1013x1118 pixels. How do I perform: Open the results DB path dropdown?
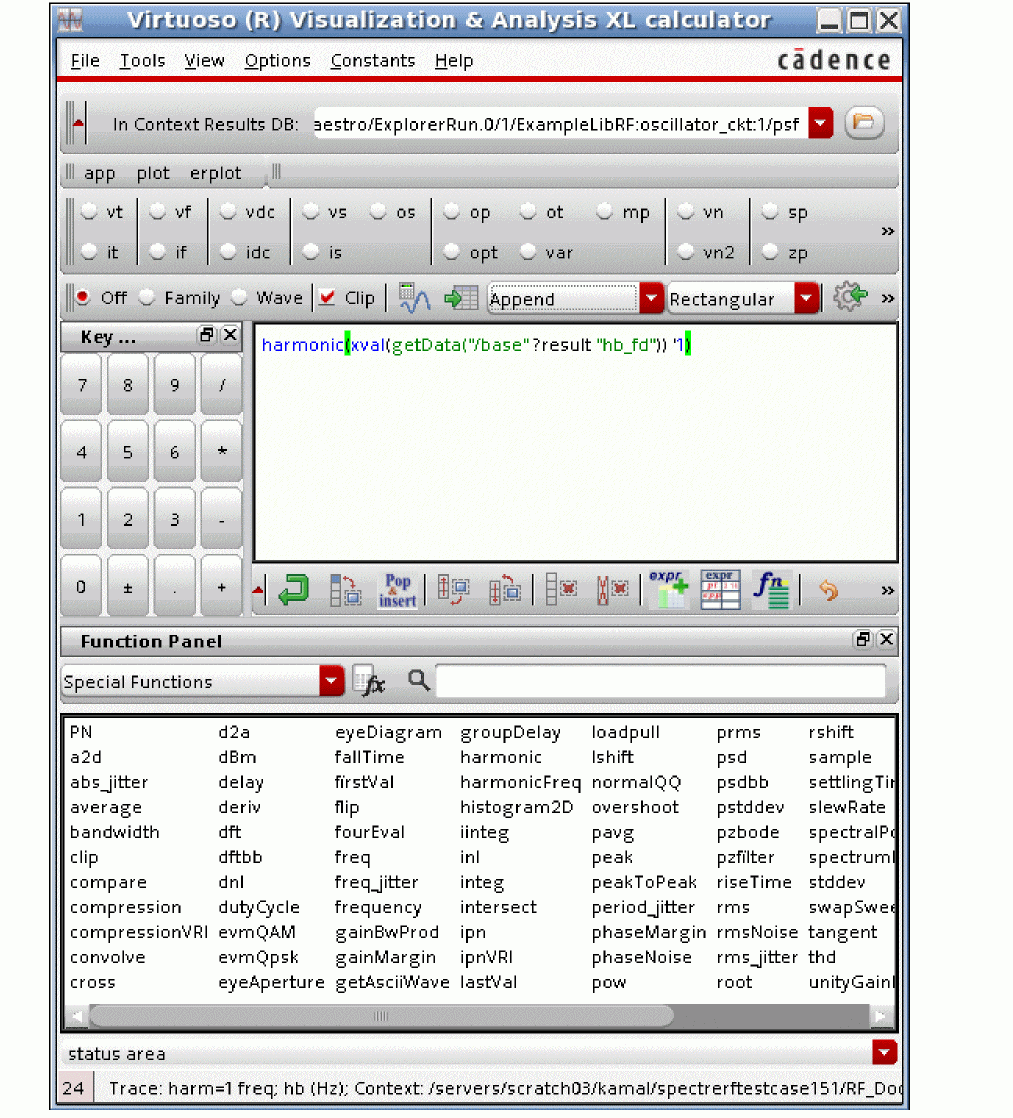click(821, 123)
